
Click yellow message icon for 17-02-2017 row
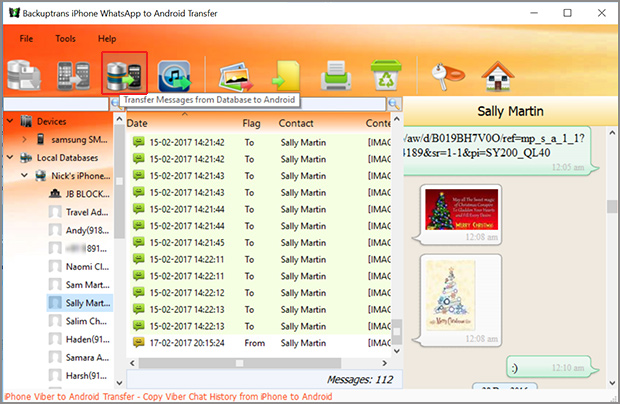click(x=139, y=342)
